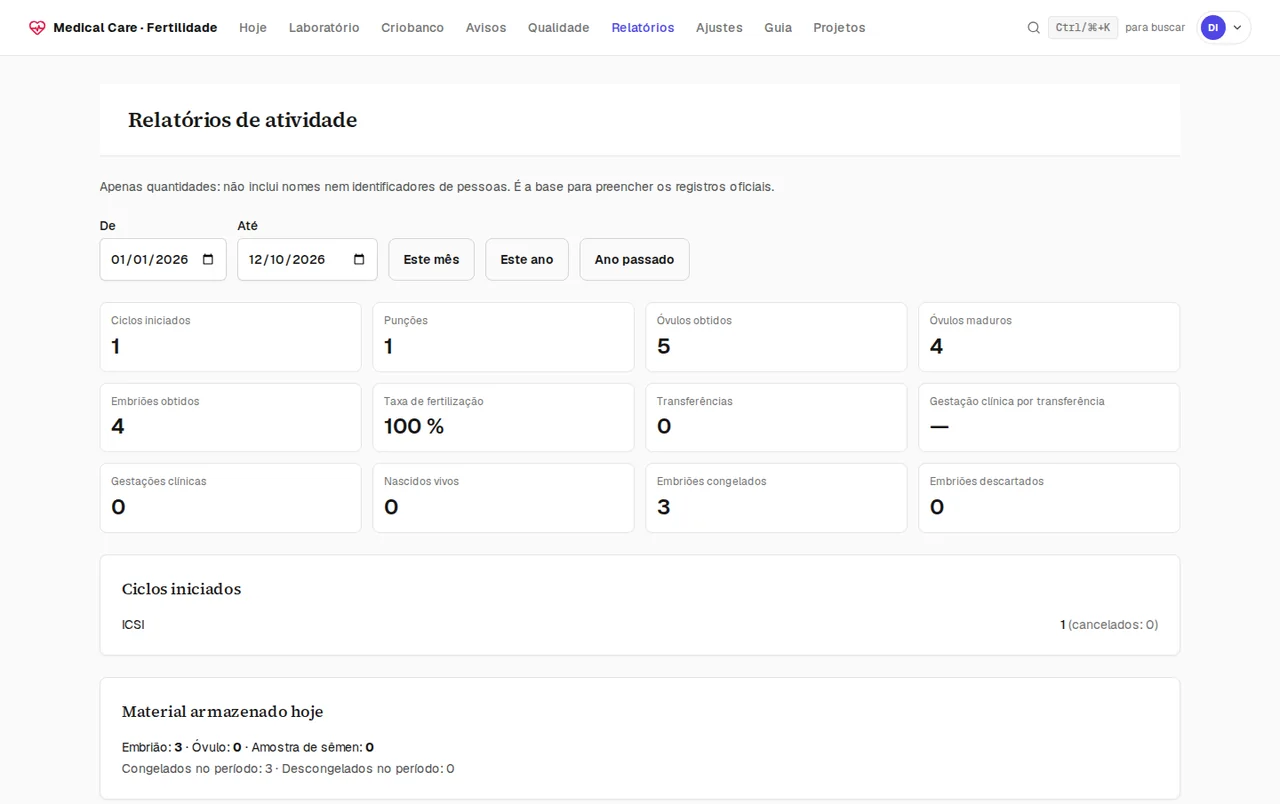Go to Projetos
1280x804 pixels.
(839, 28)
